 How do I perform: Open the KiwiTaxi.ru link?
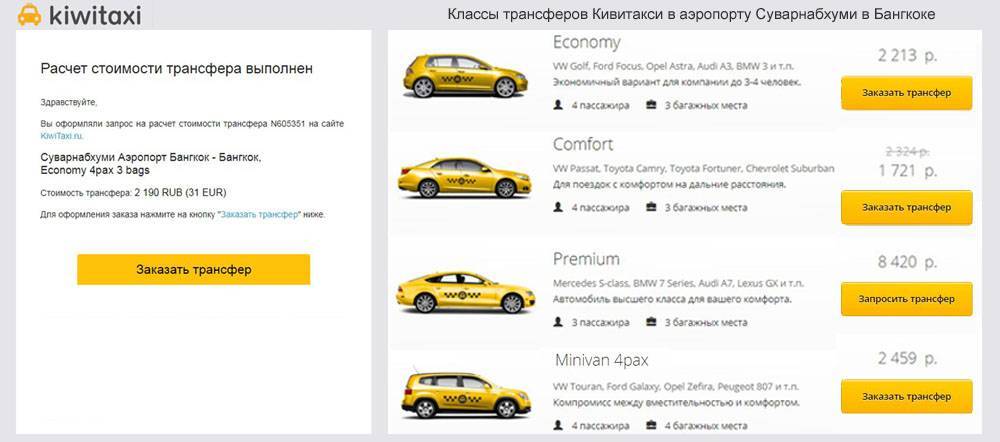[x=62, y=135]
